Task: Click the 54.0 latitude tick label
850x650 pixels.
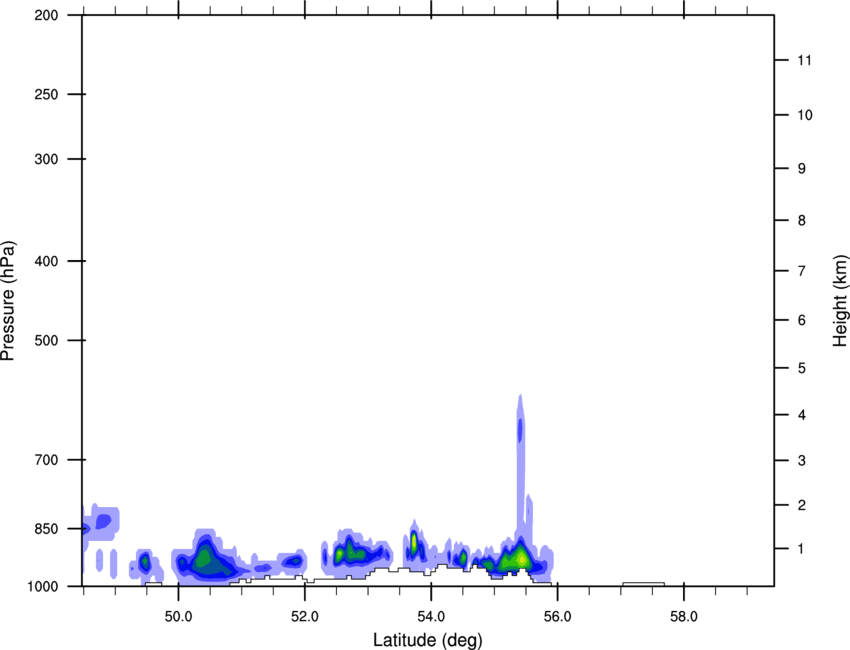Action: coord(432,617)
